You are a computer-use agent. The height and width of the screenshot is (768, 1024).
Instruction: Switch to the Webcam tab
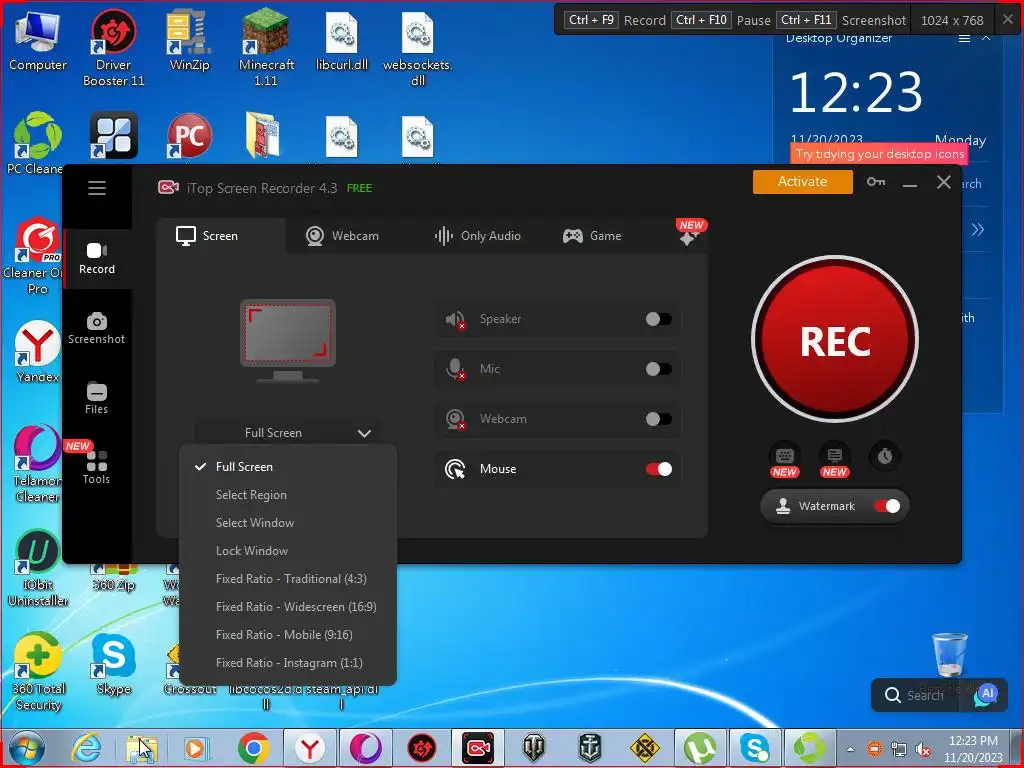point(342,236)
